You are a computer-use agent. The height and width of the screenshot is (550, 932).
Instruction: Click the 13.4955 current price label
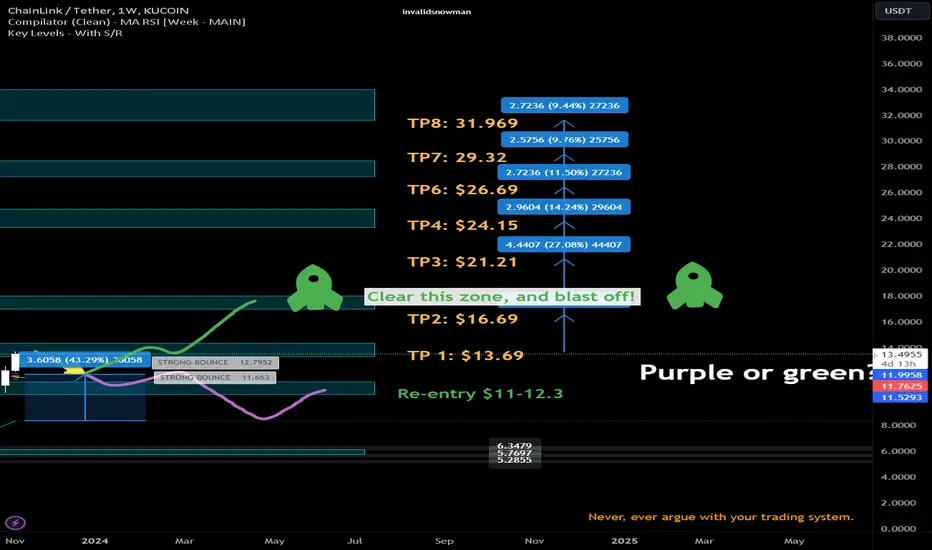[901, 354]
